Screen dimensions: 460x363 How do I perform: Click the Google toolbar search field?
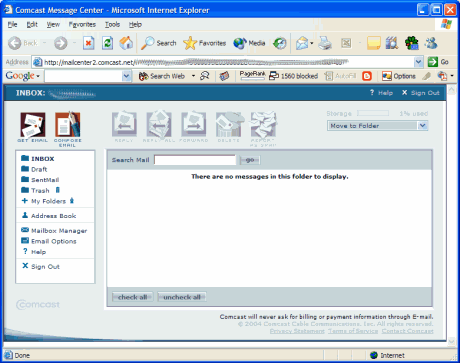point(84,76)
